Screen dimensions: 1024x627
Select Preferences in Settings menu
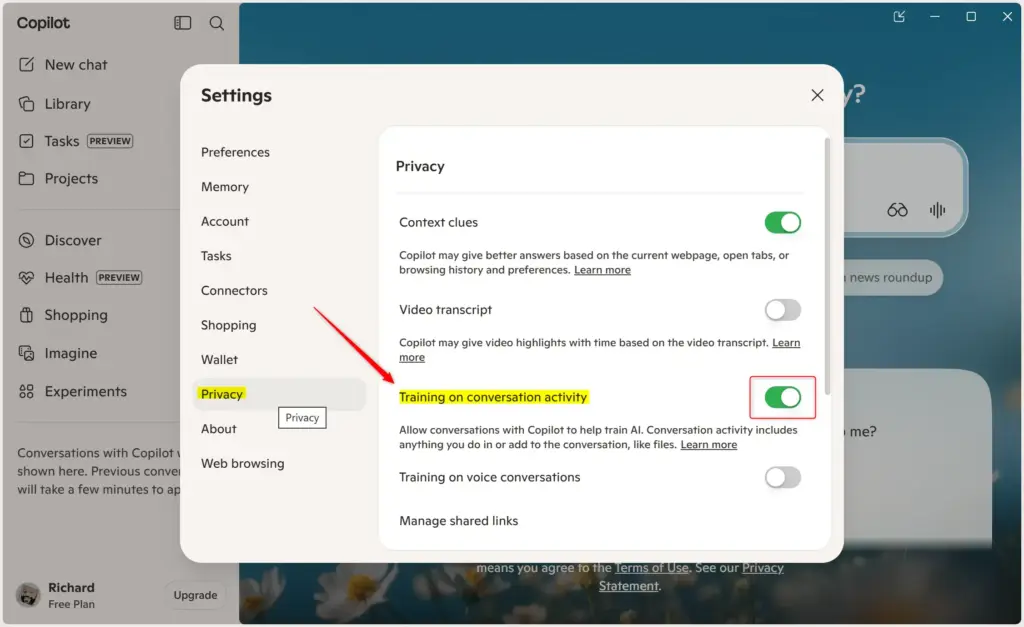click(x=235, y=152)
